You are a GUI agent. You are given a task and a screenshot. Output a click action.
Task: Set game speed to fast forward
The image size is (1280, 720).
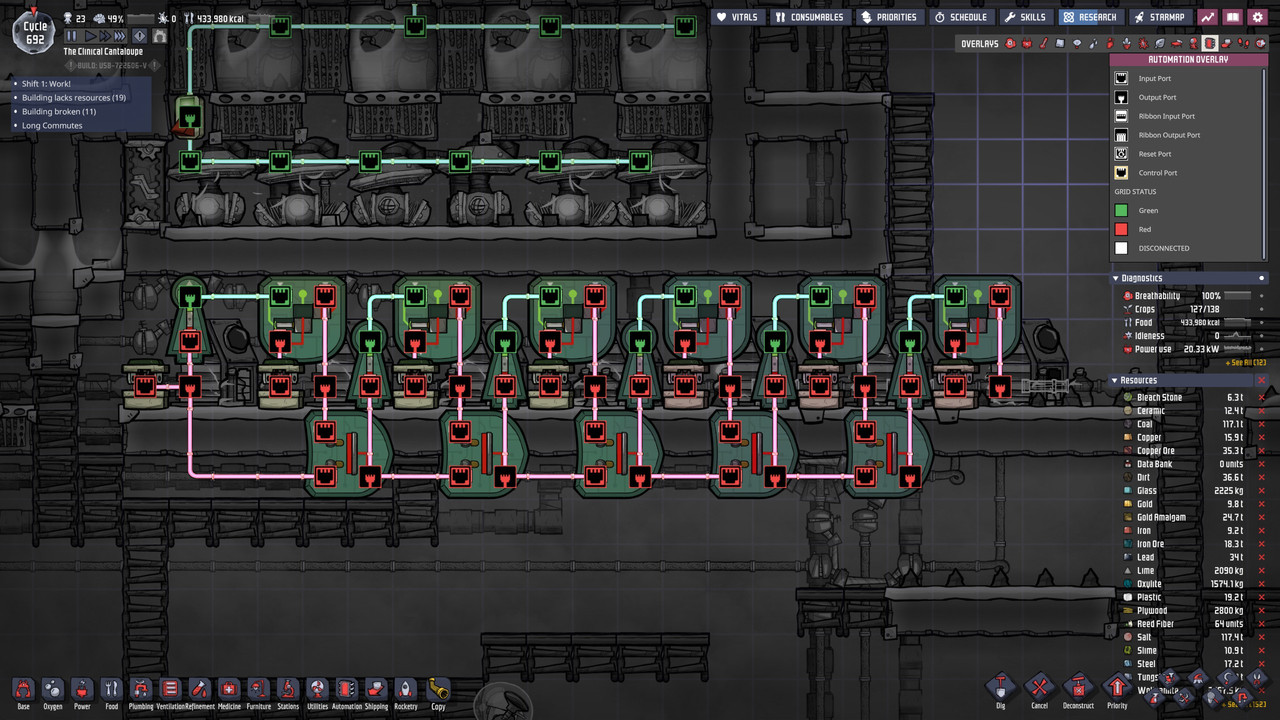pyautogui.click(x=103, y=36)
